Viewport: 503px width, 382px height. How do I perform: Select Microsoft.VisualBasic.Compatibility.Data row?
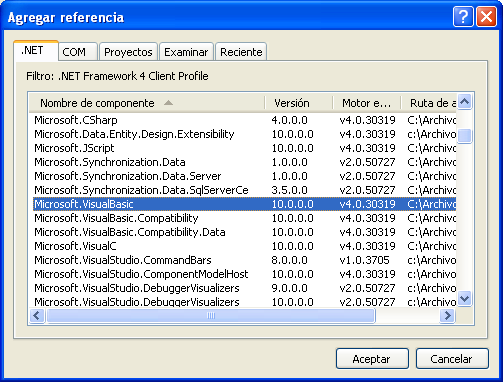(x=244, y=232)
